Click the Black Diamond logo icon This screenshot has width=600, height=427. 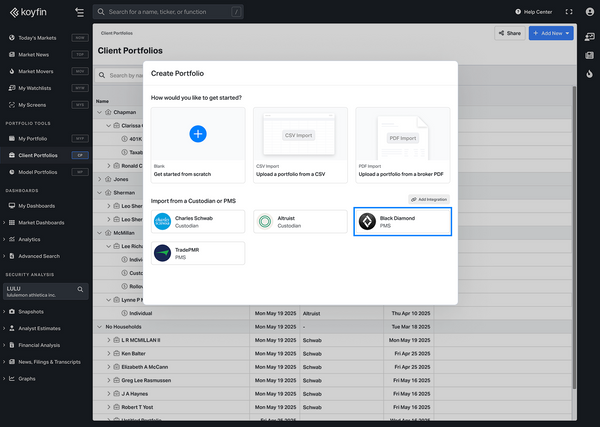tap(367, 222)
